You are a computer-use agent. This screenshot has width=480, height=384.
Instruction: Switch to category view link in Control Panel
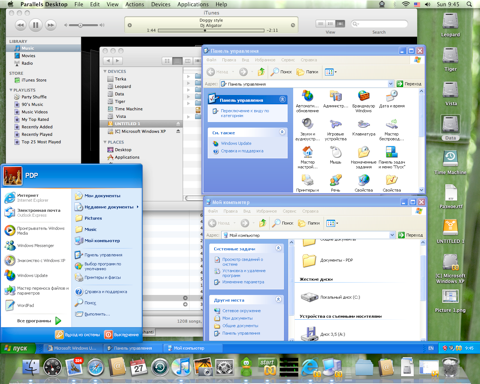[245, 113]
